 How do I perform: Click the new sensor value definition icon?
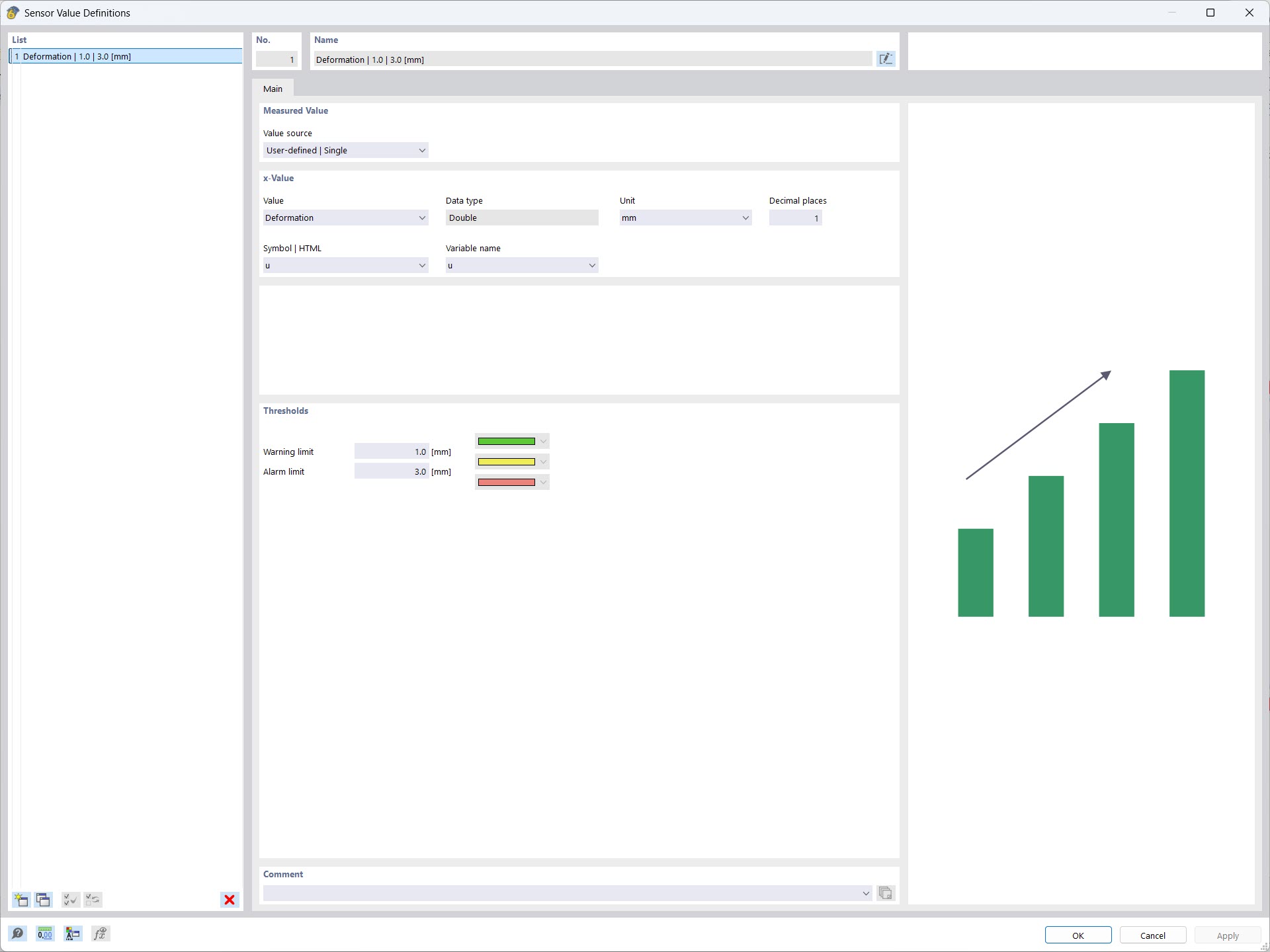pos(21,900)
